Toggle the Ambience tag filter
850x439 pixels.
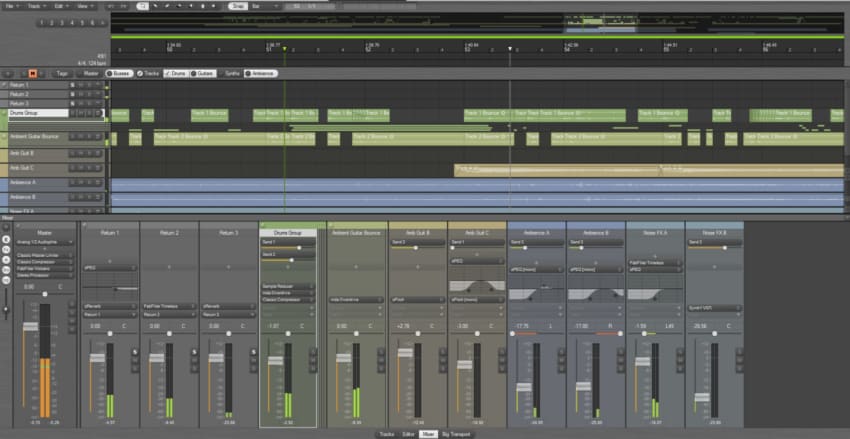pos(260,73)
